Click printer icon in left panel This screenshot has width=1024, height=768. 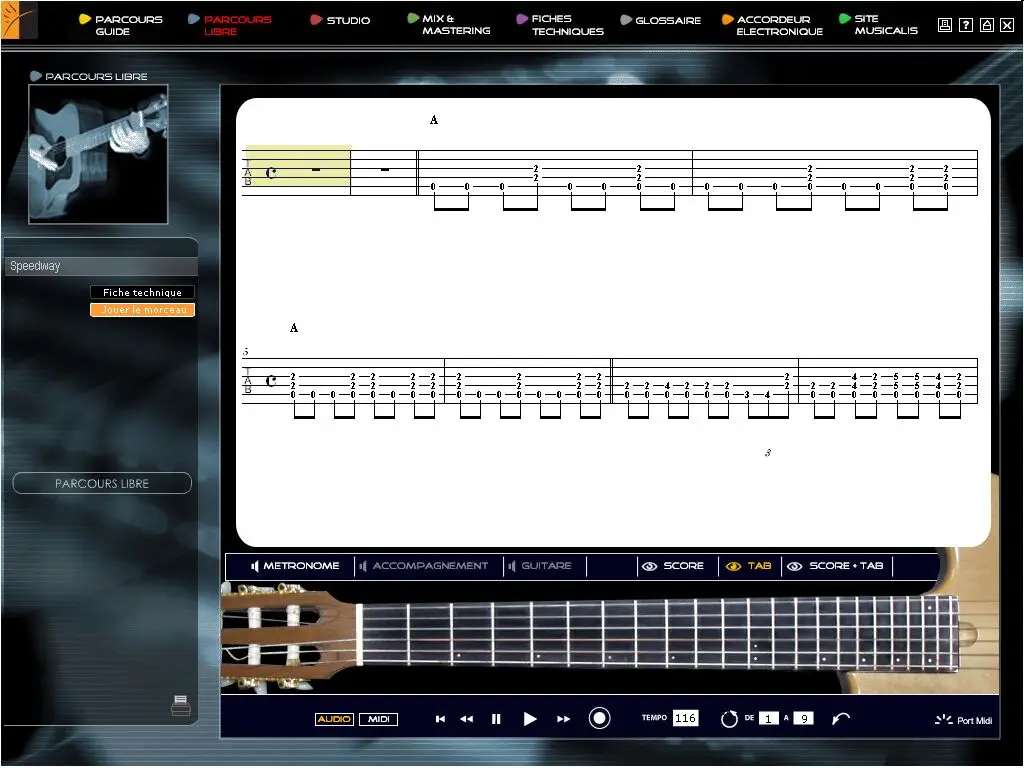[x=181, y=705]
